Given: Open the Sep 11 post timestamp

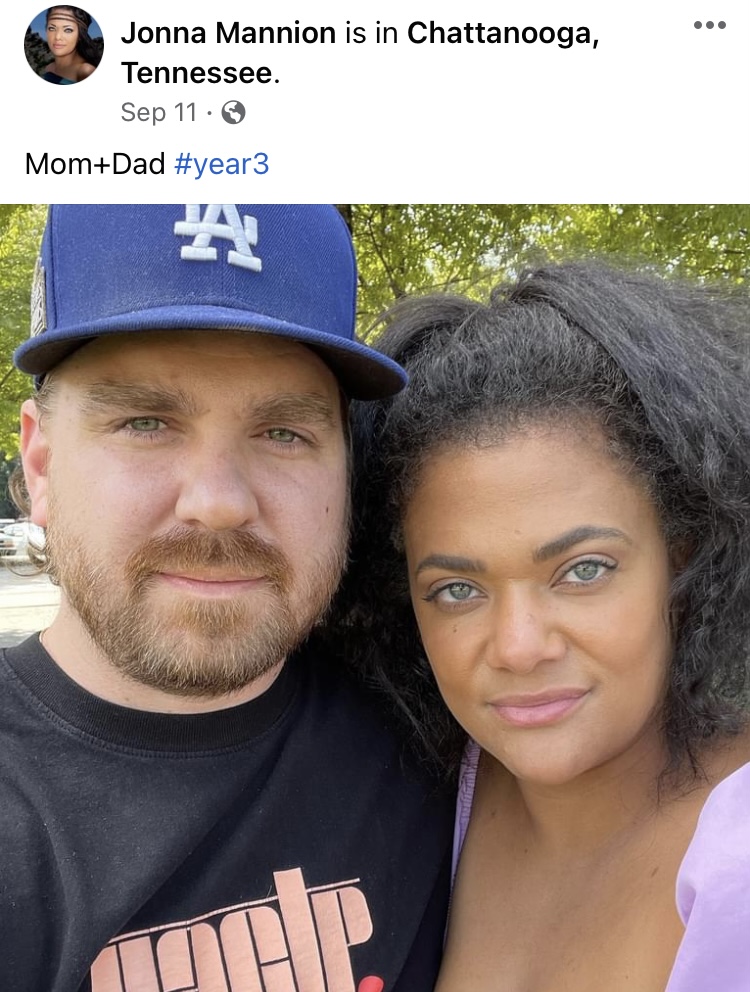Looking at the screenshot, I should click(x=159, y=113).
